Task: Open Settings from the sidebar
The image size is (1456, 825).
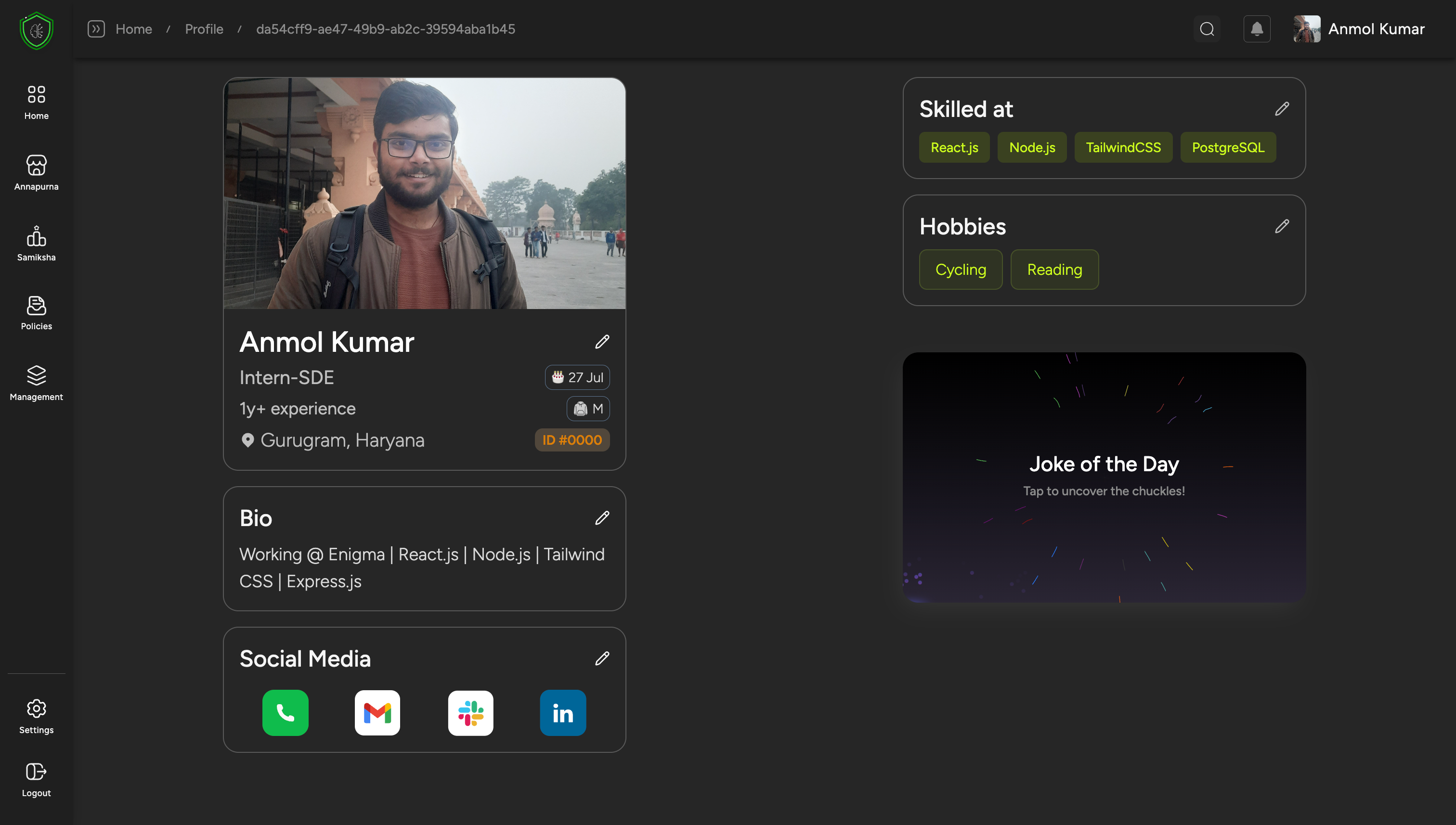Action: point(36,716)
